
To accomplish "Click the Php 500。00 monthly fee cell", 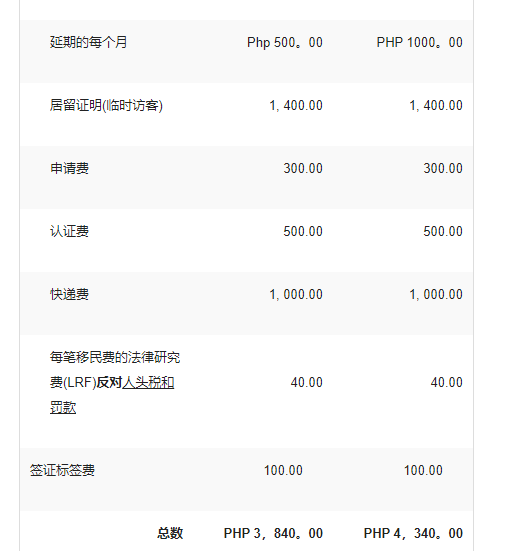I will [285, 42].
